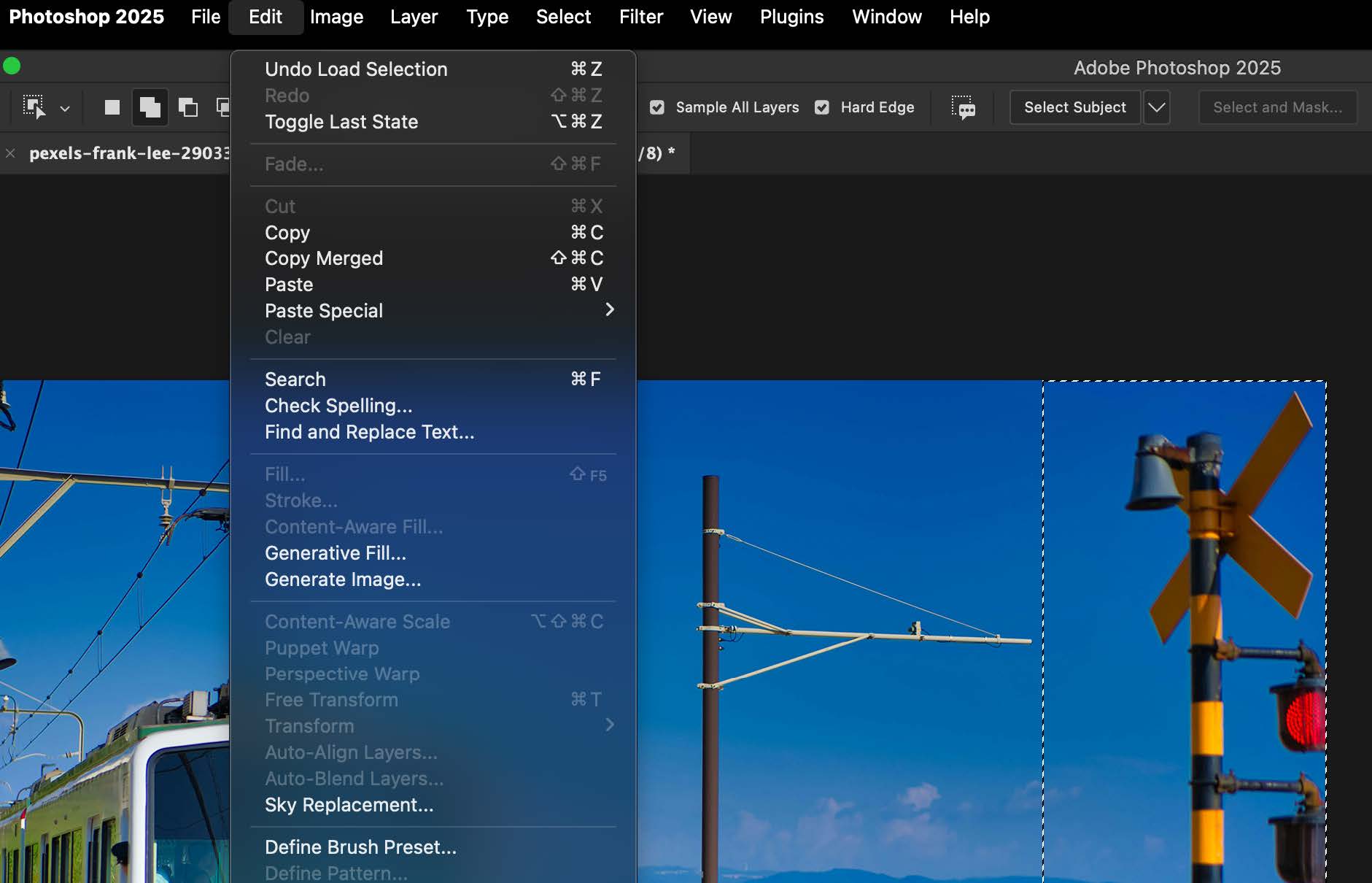
Task: Click the Object Selection tool icon
Action: point(34,107)
